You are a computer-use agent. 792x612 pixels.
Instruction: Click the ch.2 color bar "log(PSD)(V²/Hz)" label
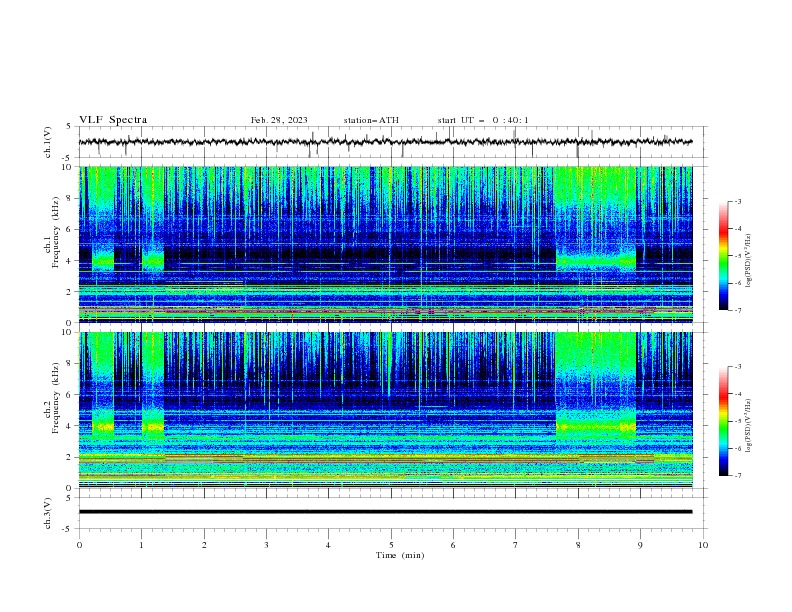(x=749, y=426)
